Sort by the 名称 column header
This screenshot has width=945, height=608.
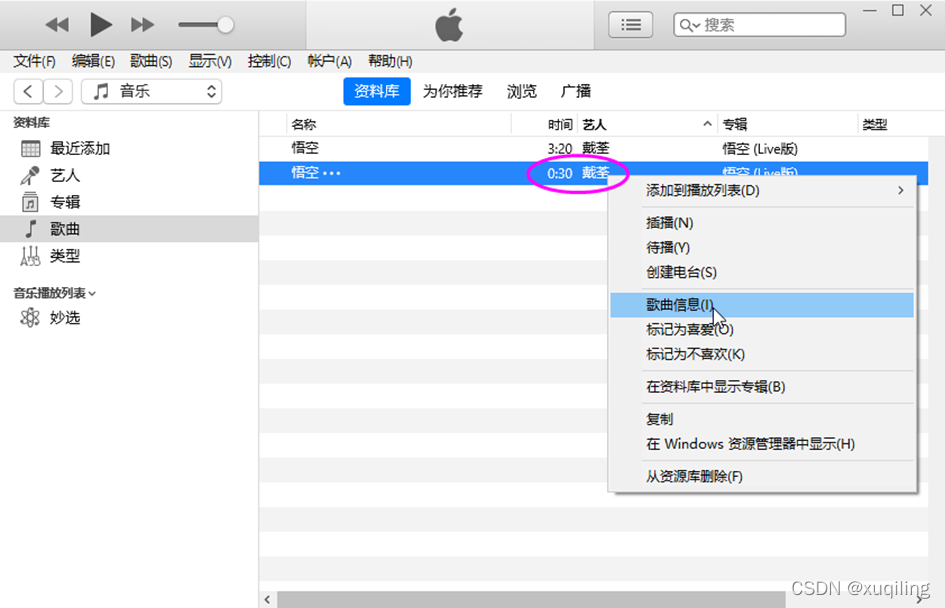point(398,125)
